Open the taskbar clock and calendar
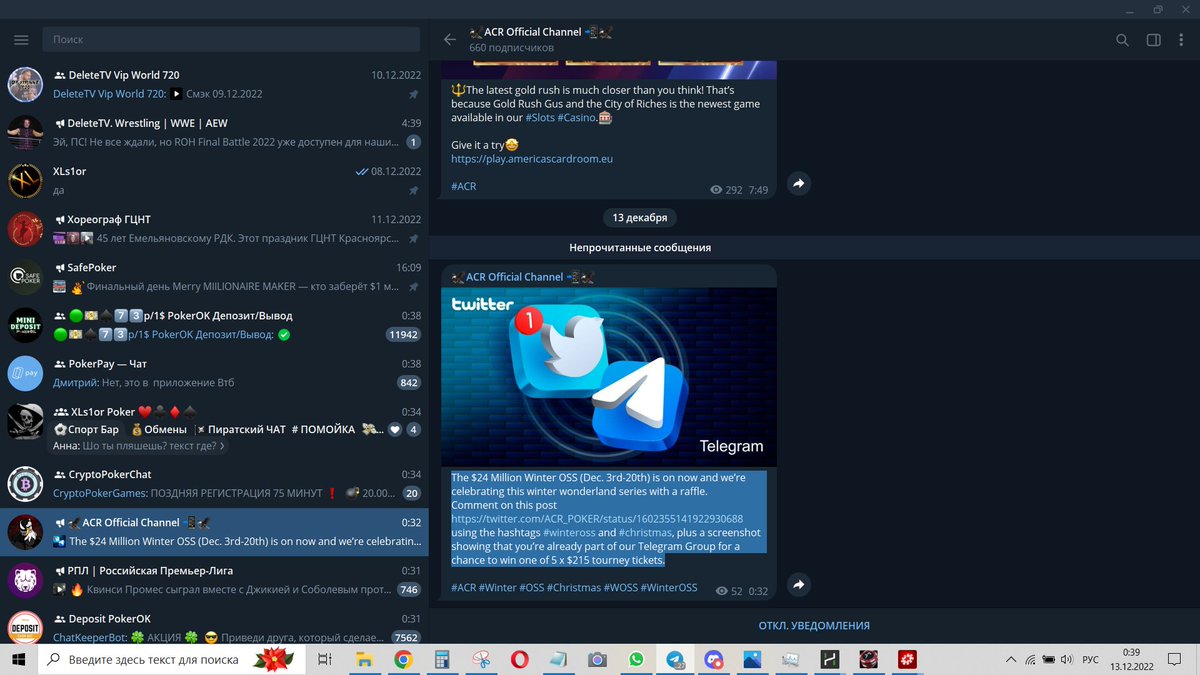The width and height of the screenshot is (1200, 675). [1131, 660]
